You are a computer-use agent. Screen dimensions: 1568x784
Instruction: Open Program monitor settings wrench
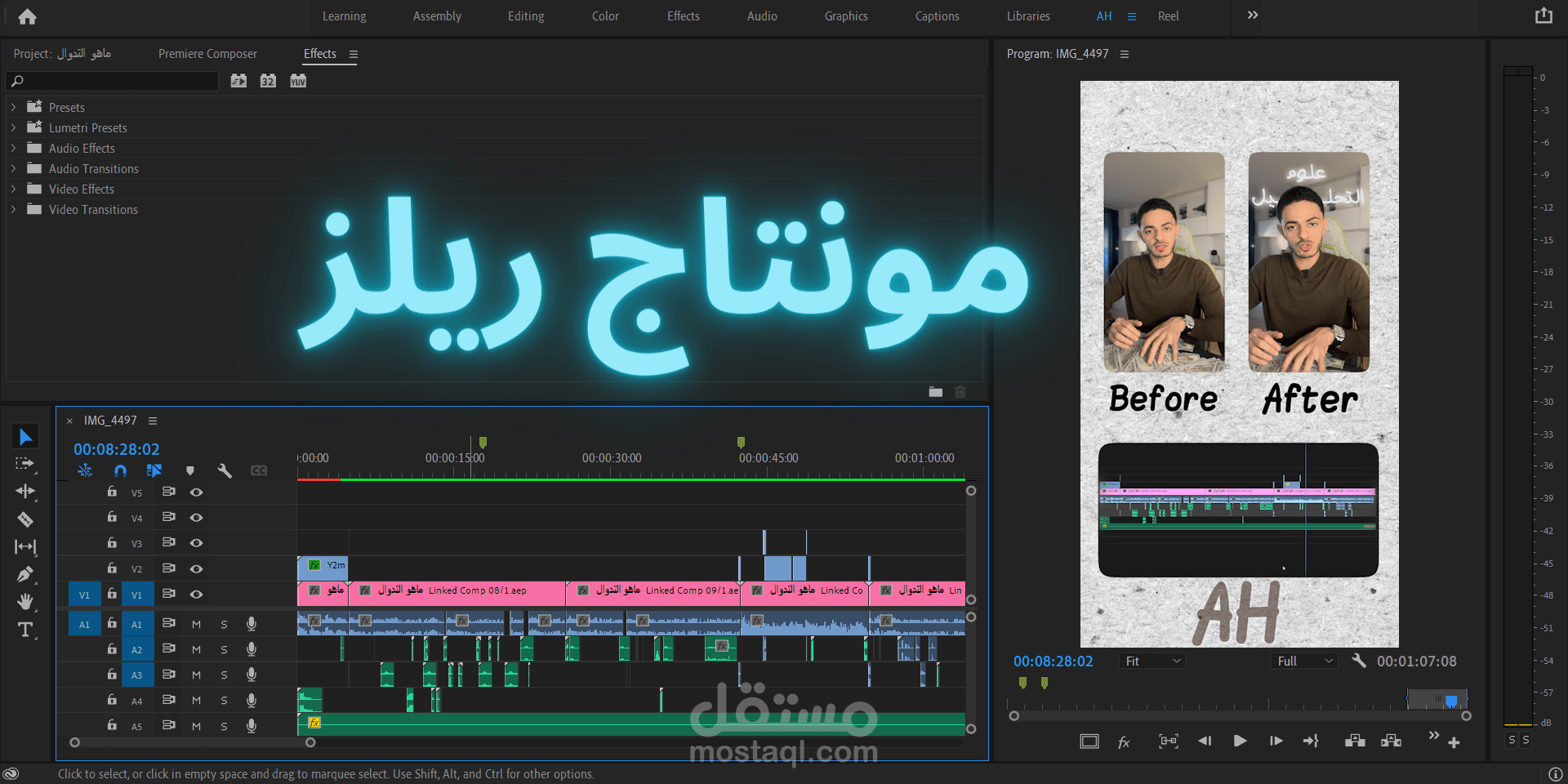point(1359,661)
